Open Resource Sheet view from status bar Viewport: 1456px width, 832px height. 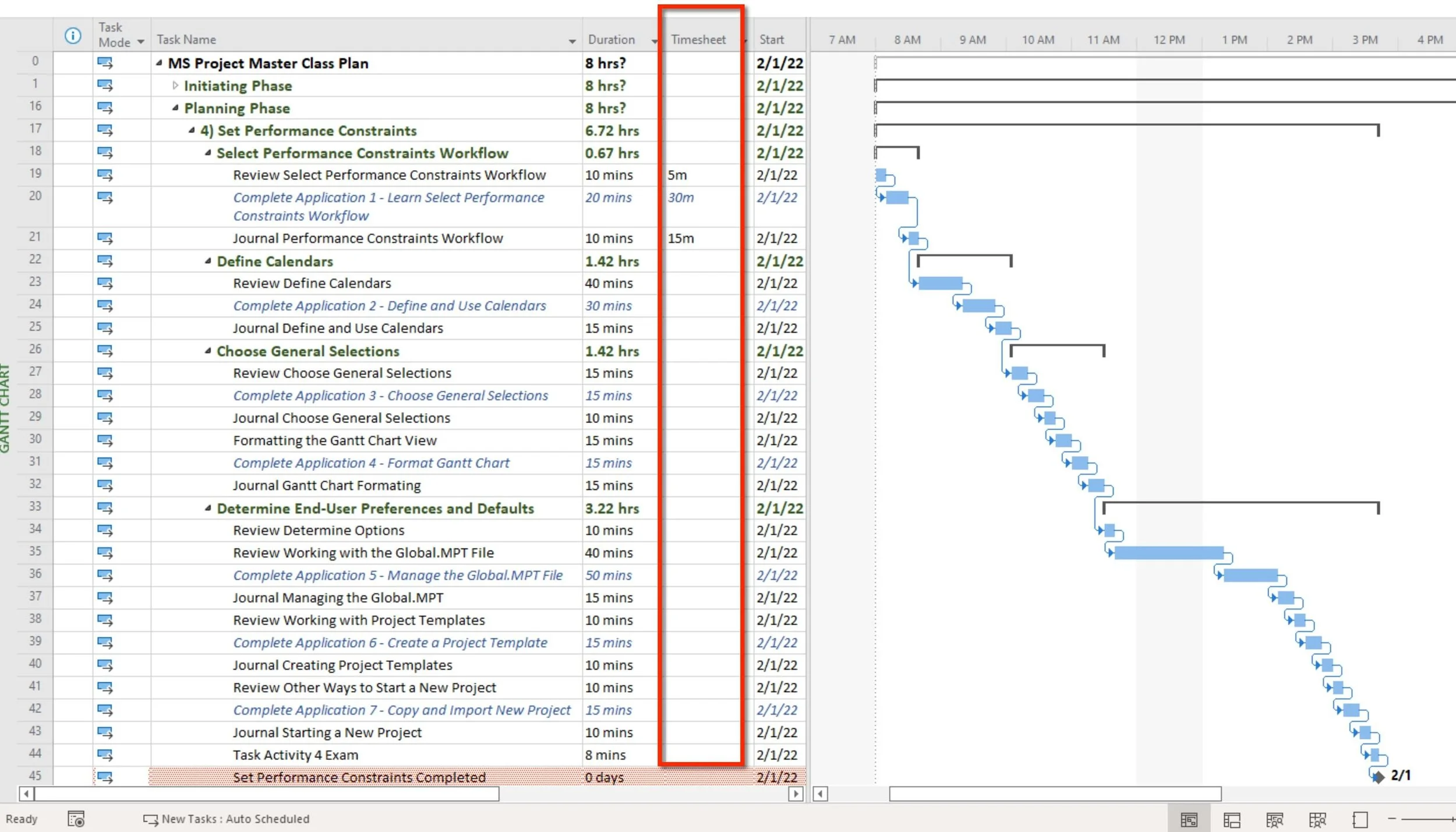[1317, 820]
